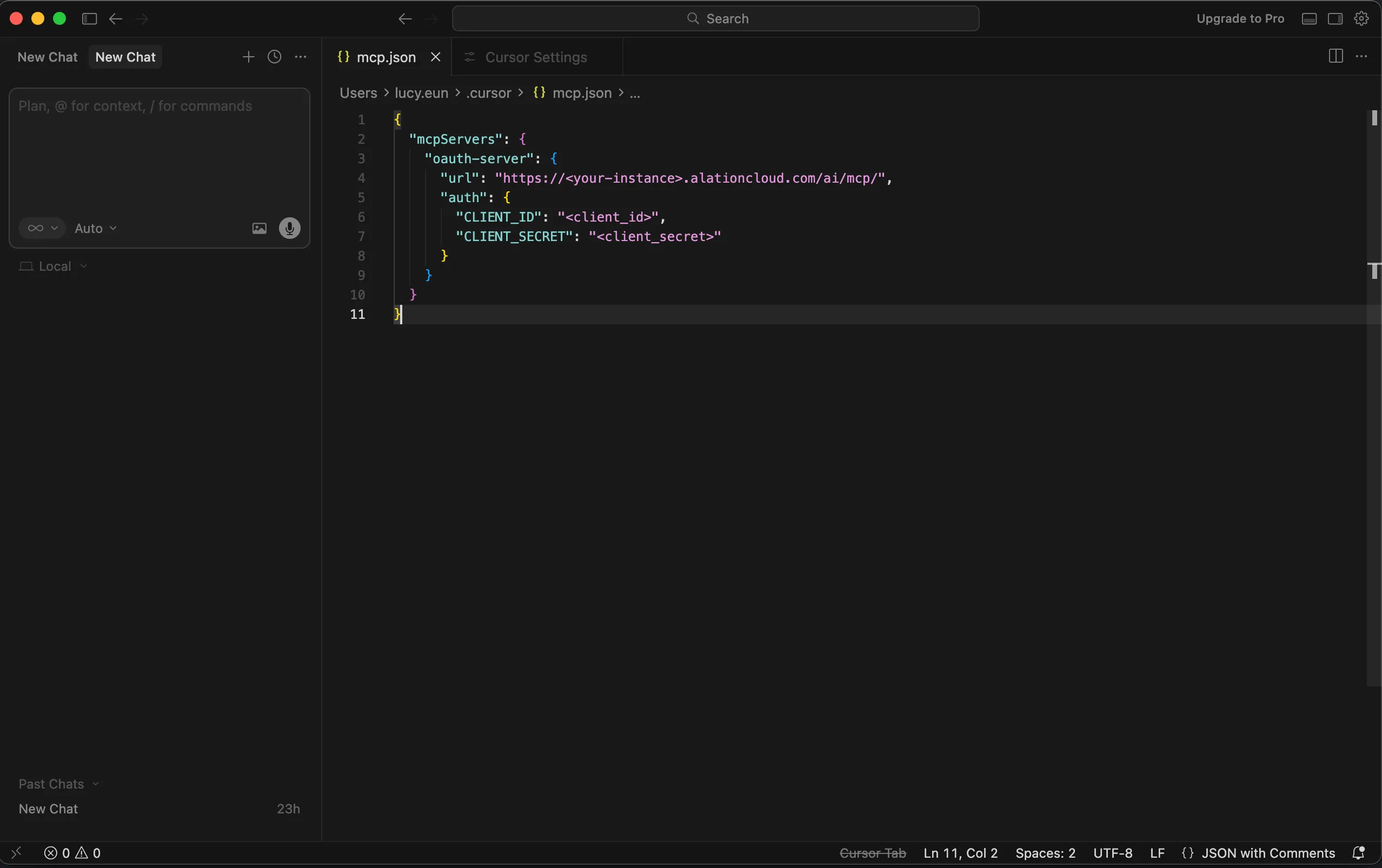The width and height of the screenshot is (1382, 868).
Task: Expand the Local environment dropdown
Action: coord(54,266)
